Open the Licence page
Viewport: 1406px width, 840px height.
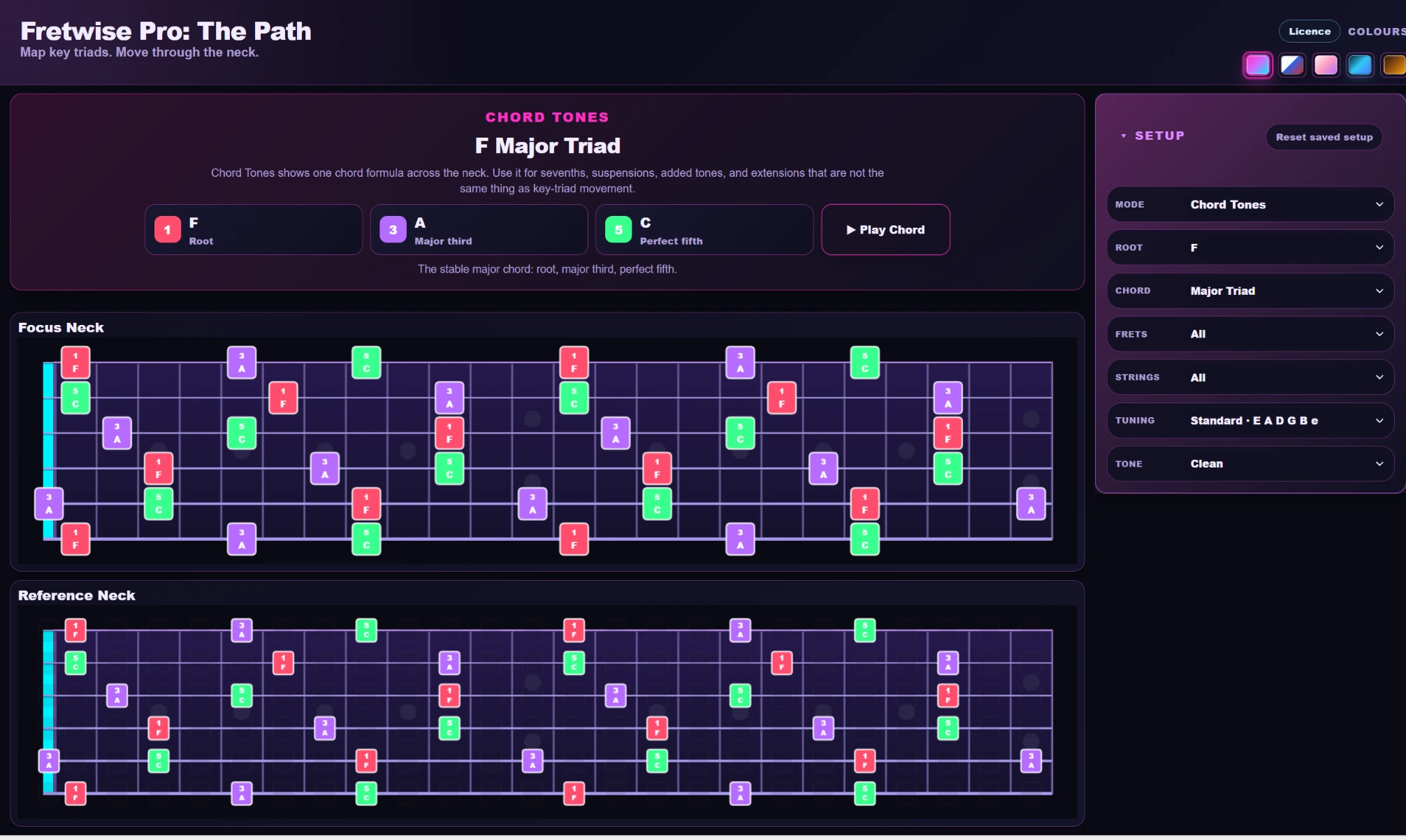point(1310,31)
